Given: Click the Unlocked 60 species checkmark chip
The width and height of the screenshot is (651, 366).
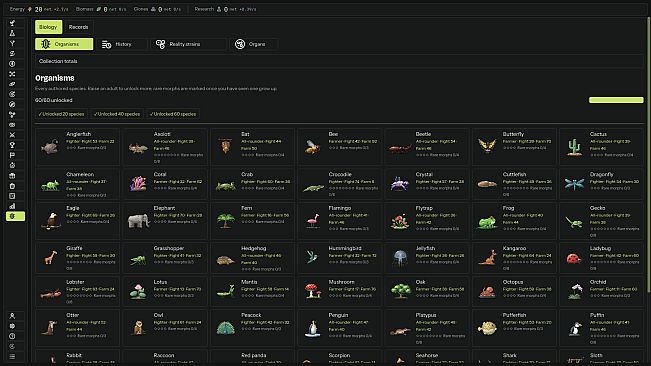Looking at the screenshot, I should tap(173, 114).
